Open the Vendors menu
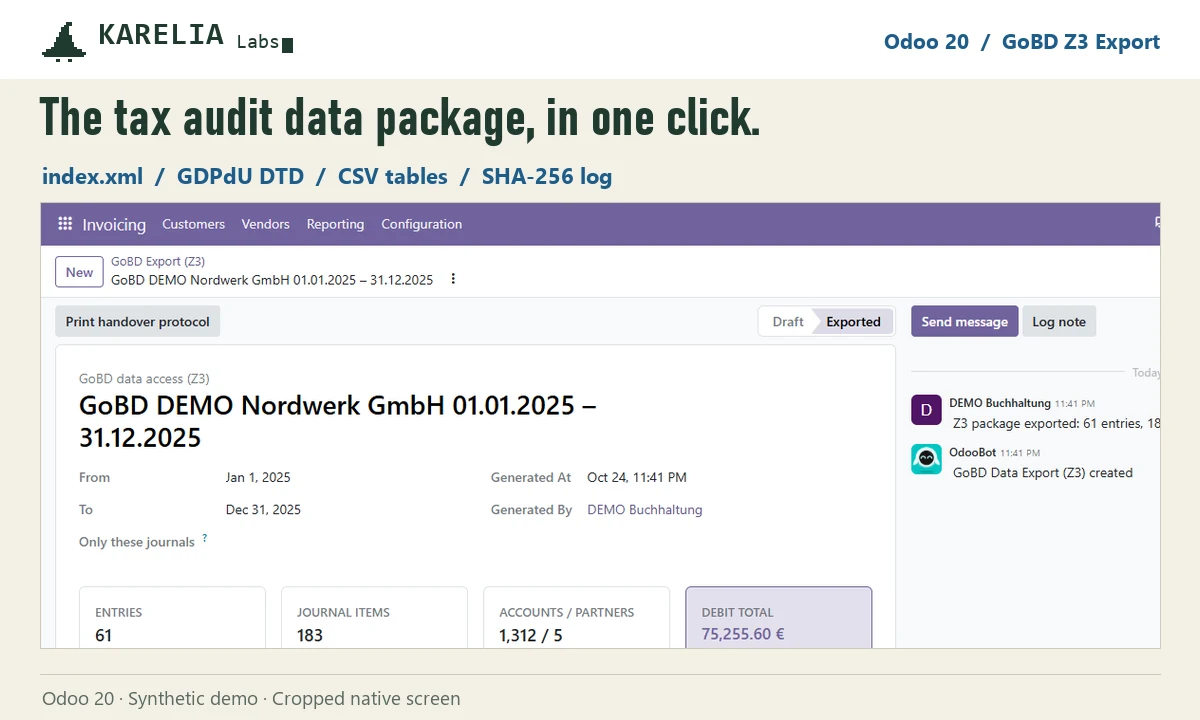 pyautogui.click(x=266, y=224)
